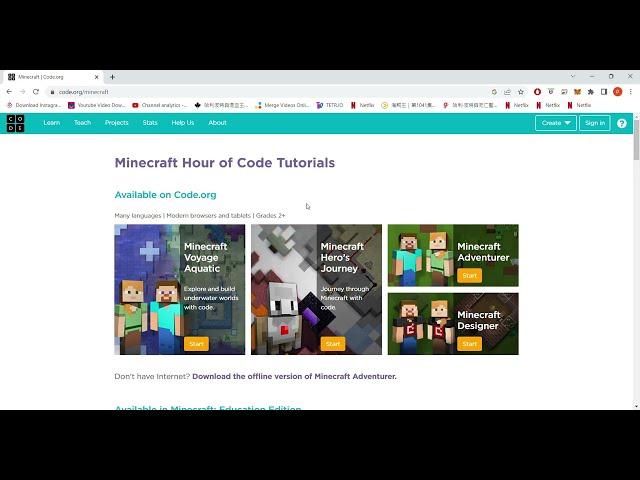Close the Minecraft | Code.org tab
640x480 pixels.
pos(97,77)
